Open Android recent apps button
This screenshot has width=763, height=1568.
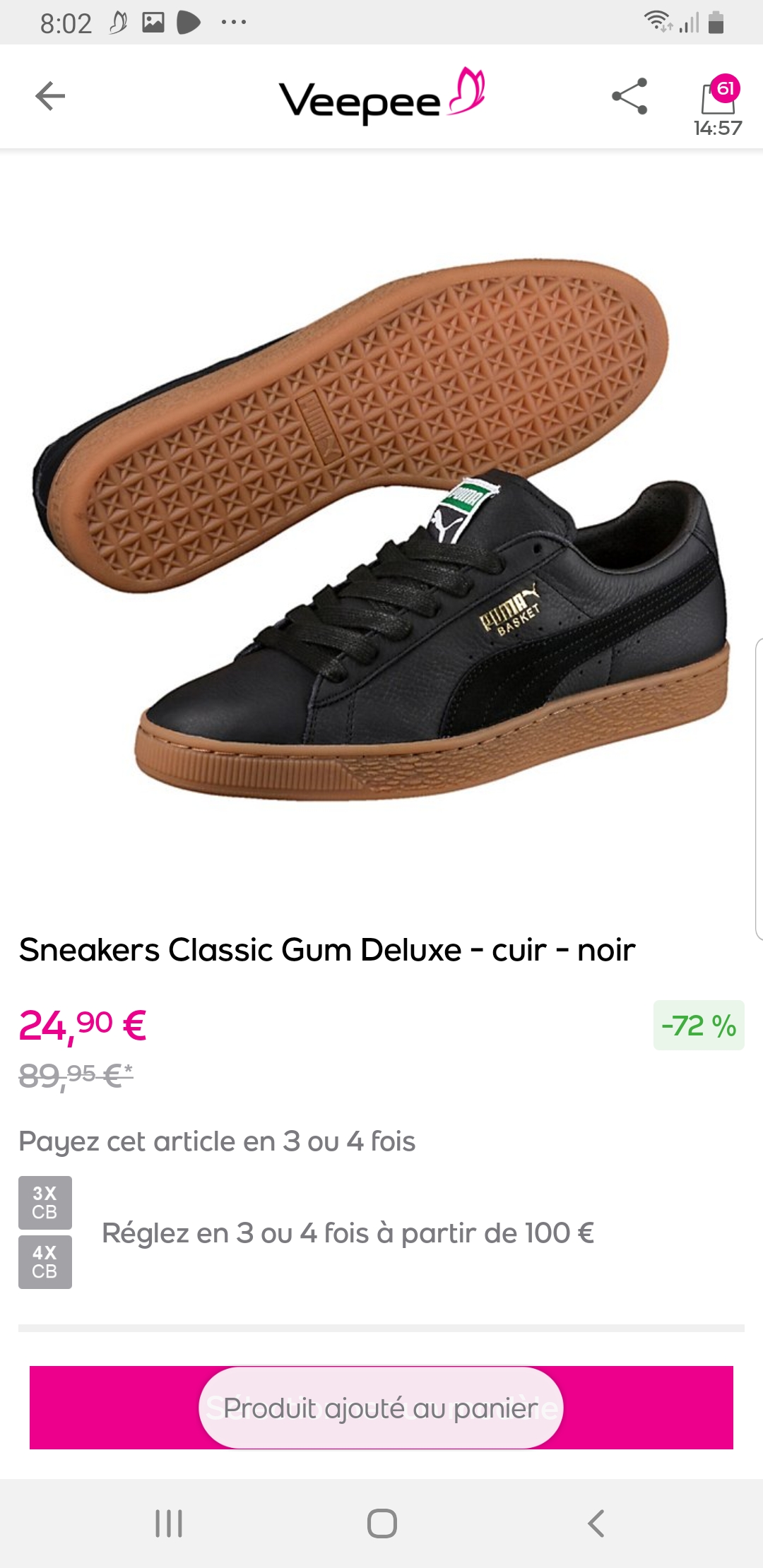[169, 1523]
